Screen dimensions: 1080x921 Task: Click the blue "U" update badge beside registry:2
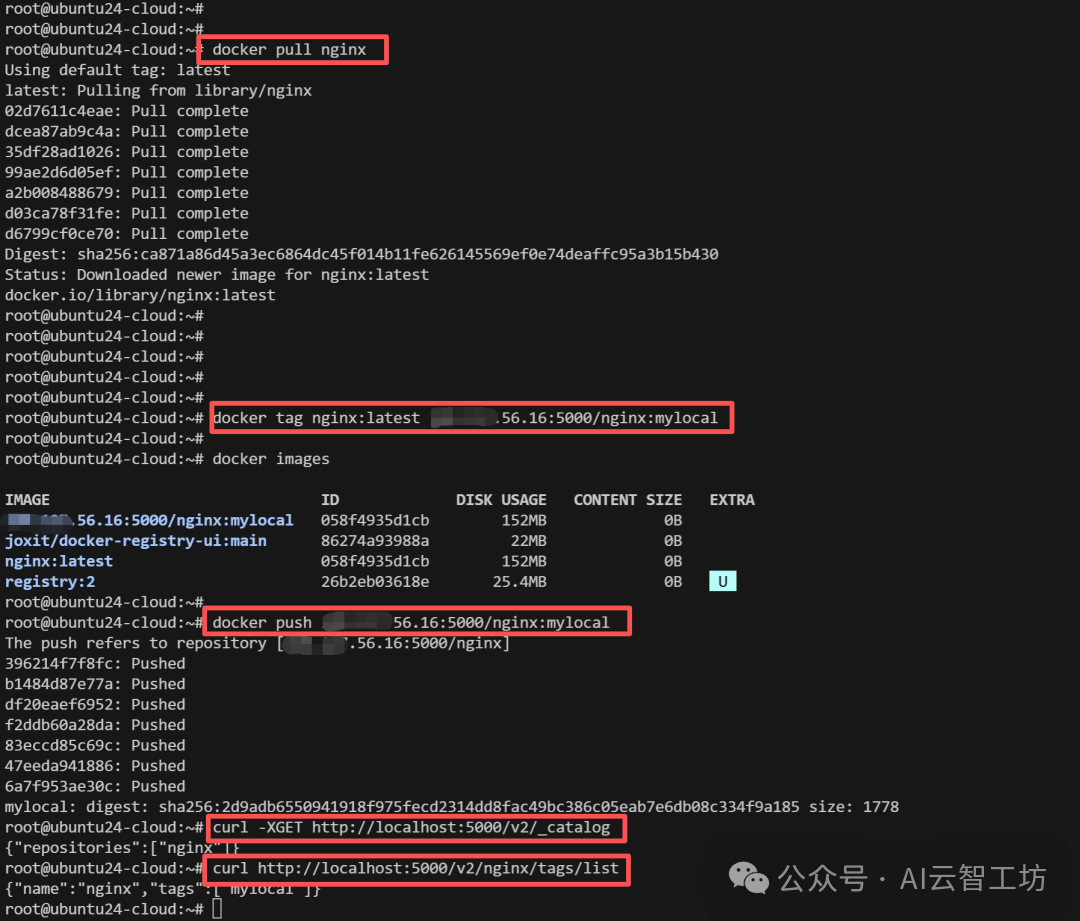click(722, 580)
